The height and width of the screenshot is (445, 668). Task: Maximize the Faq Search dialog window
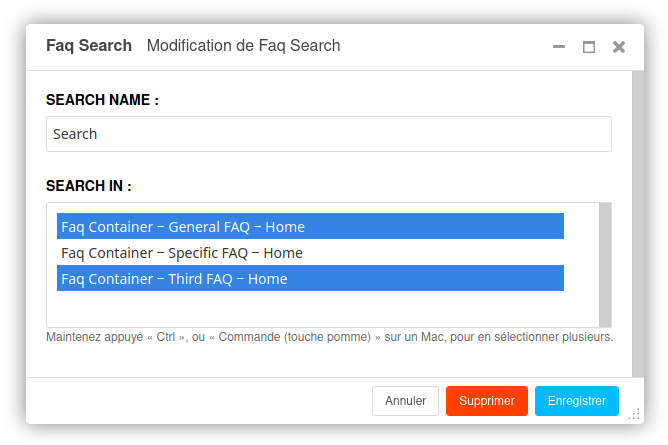point(589,47)
